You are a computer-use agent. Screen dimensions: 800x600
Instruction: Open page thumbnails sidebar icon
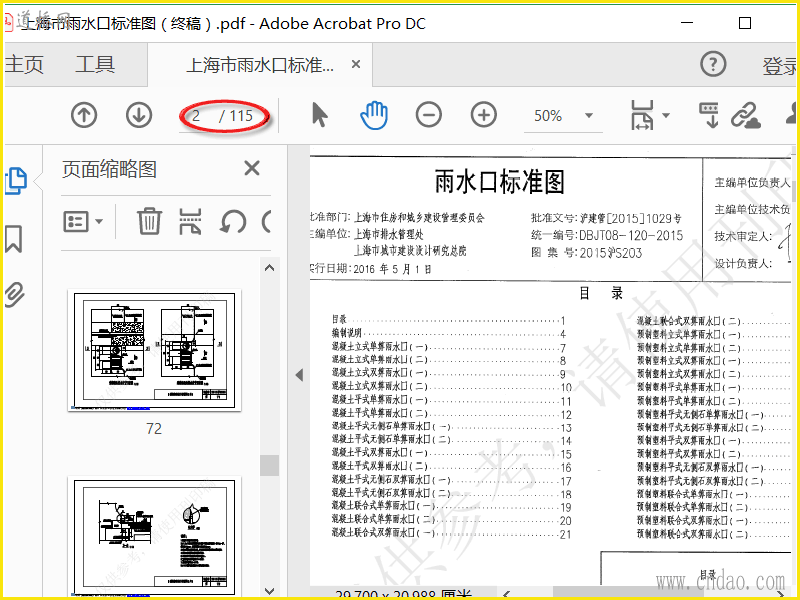tap(15, 181)
